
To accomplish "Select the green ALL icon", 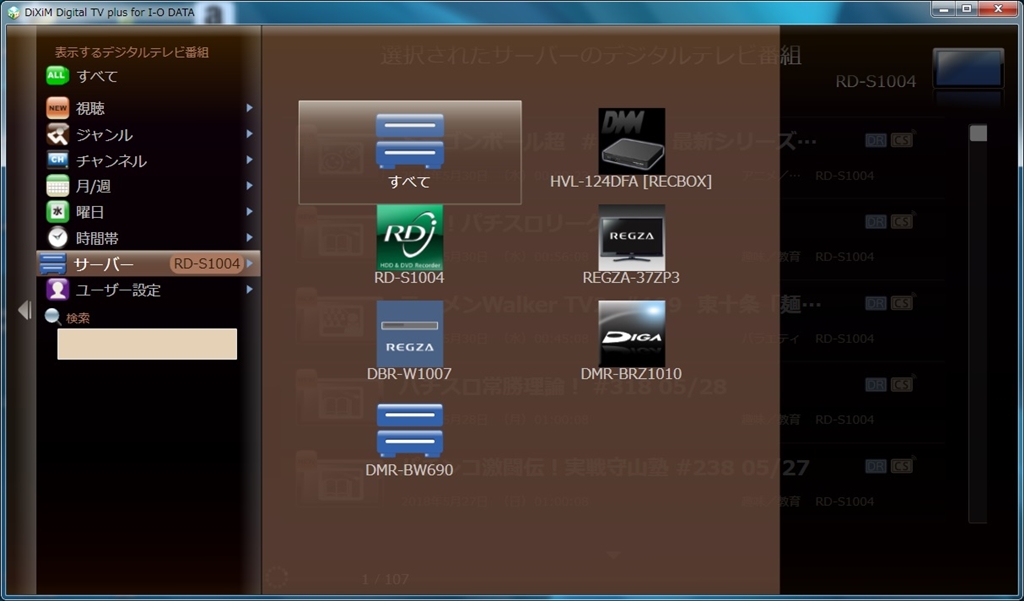I will [57, 76].
